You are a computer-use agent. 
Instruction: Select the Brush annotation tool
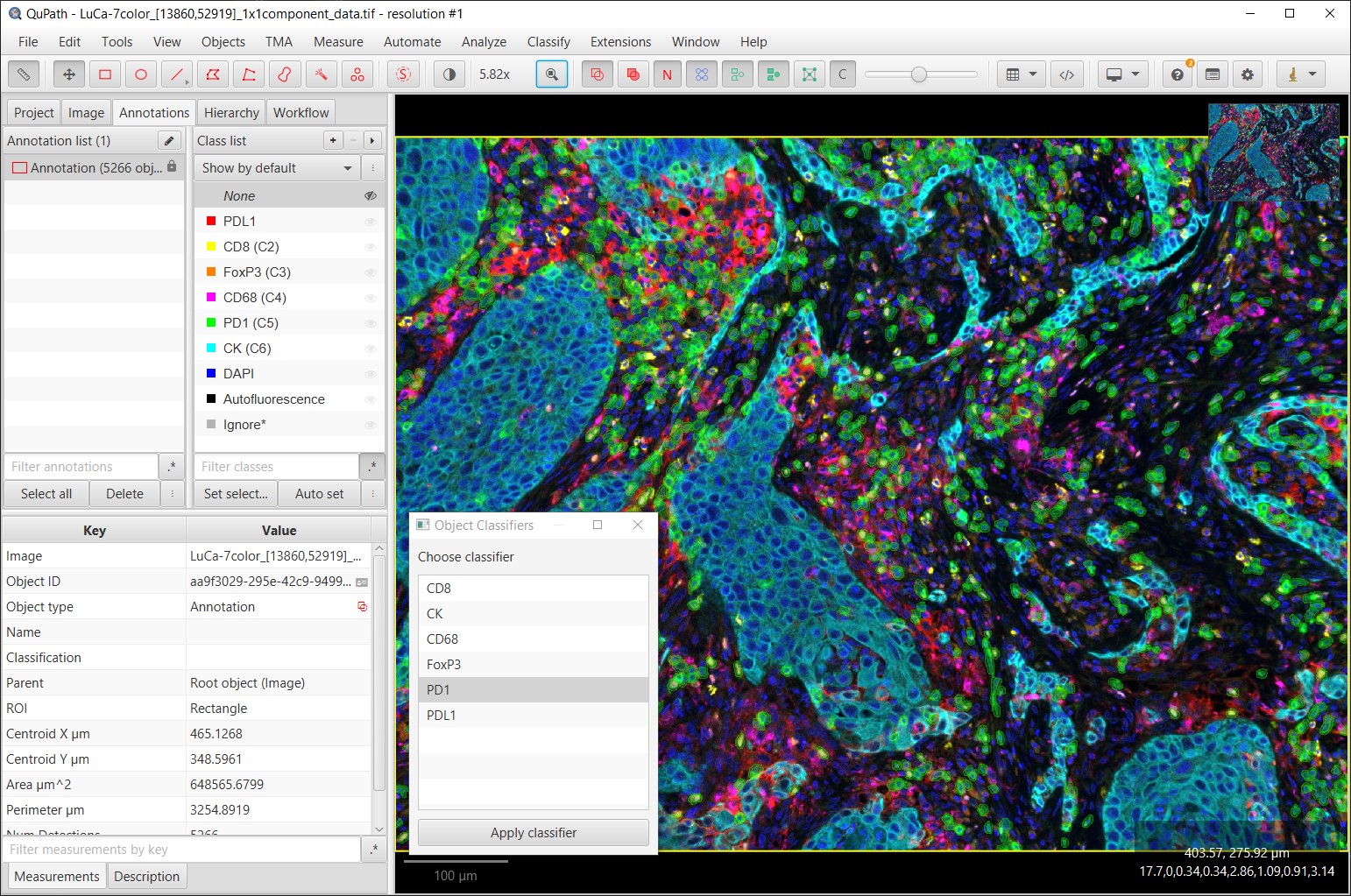[x=285, y=74]
